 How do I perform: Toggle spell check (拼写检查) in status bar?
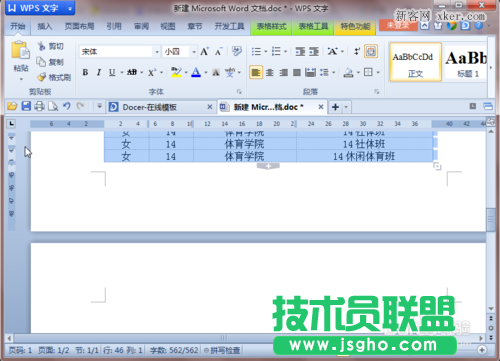click(x=222, y=350)
